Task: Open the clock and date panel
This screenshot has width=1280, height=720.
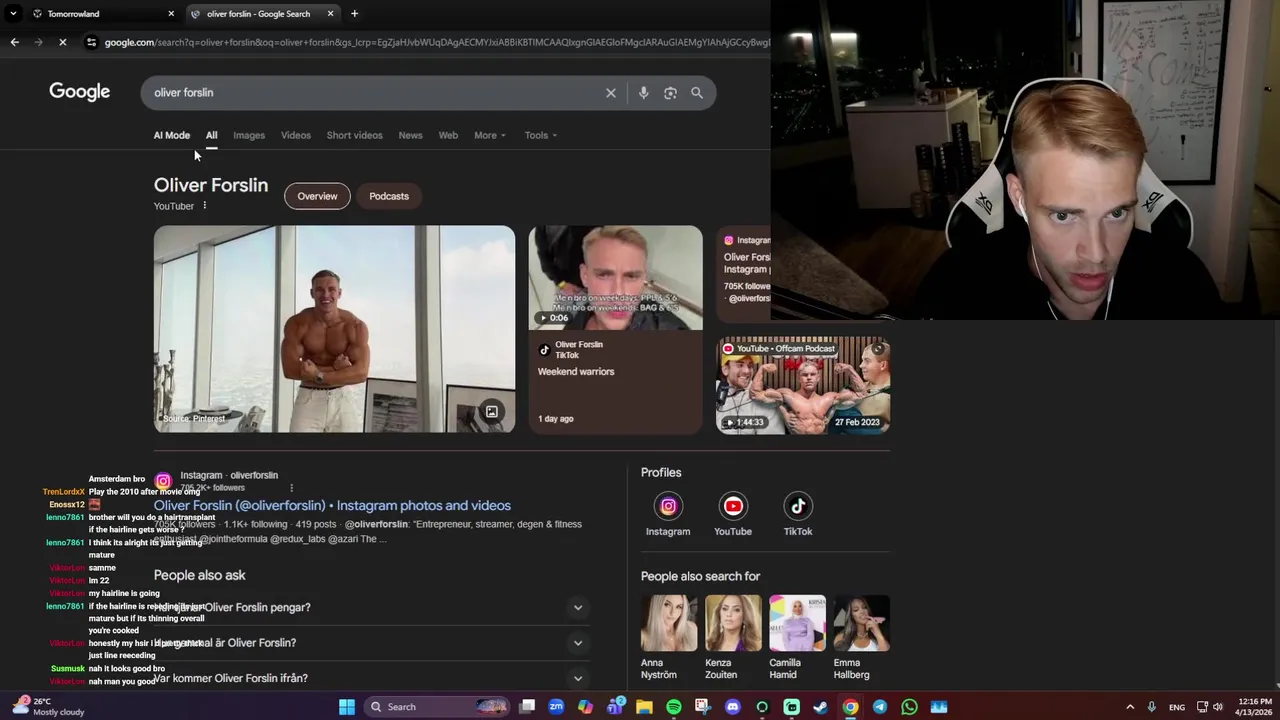Action: [1254, 707]
